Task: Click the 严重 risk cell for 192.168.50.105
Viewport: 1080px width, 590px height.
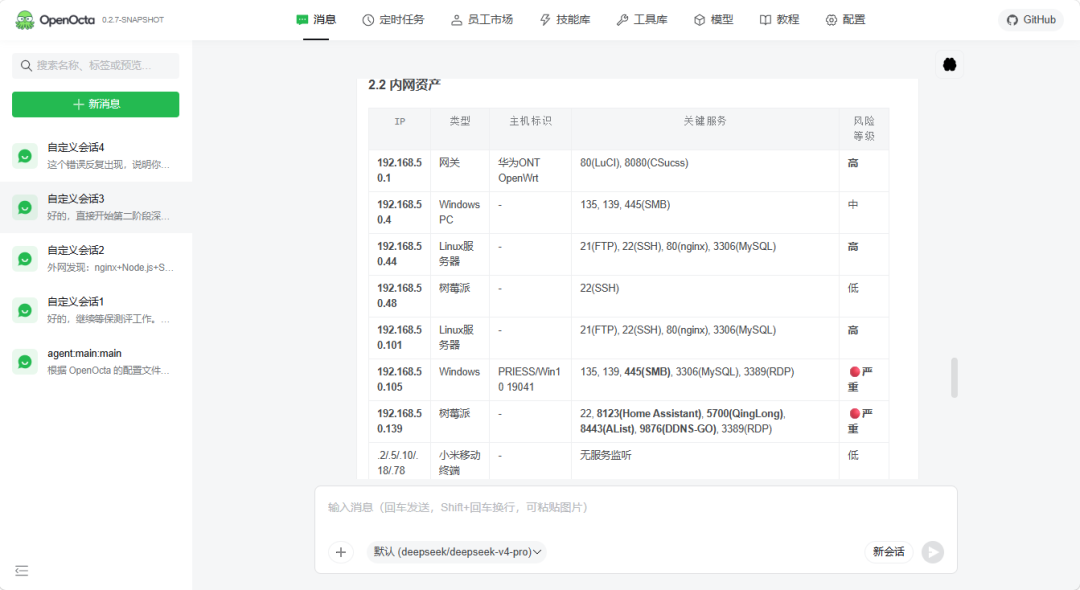Action: (x=864, y=379)
